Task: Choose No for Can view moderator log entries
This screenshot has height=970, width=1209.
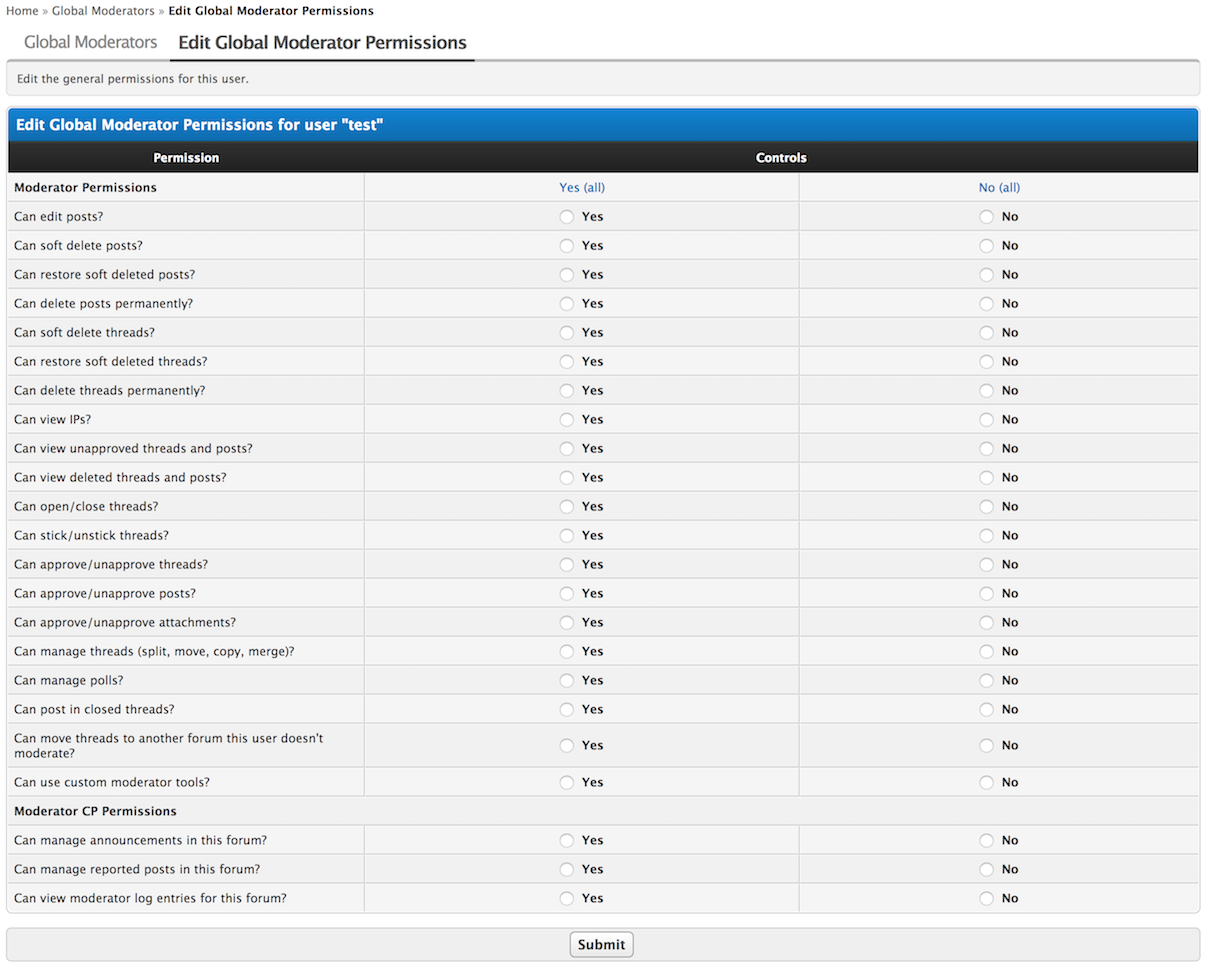Action: 987,899
